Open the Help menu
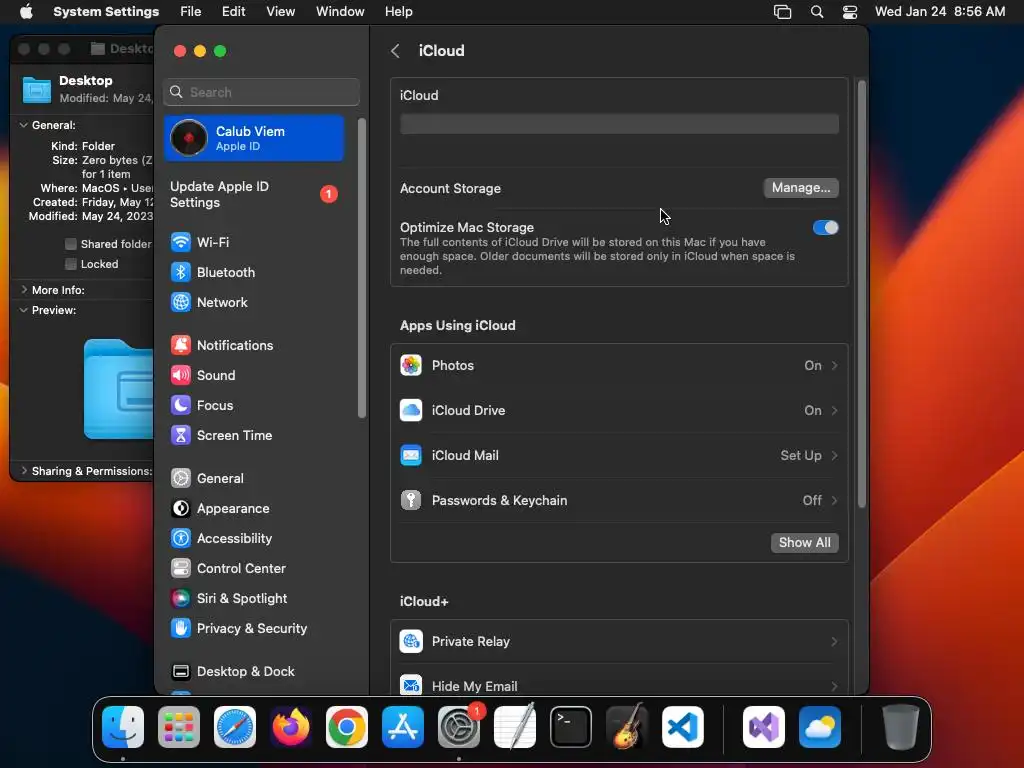This screenshot has height=768, width=1024. tap(398, 12)
